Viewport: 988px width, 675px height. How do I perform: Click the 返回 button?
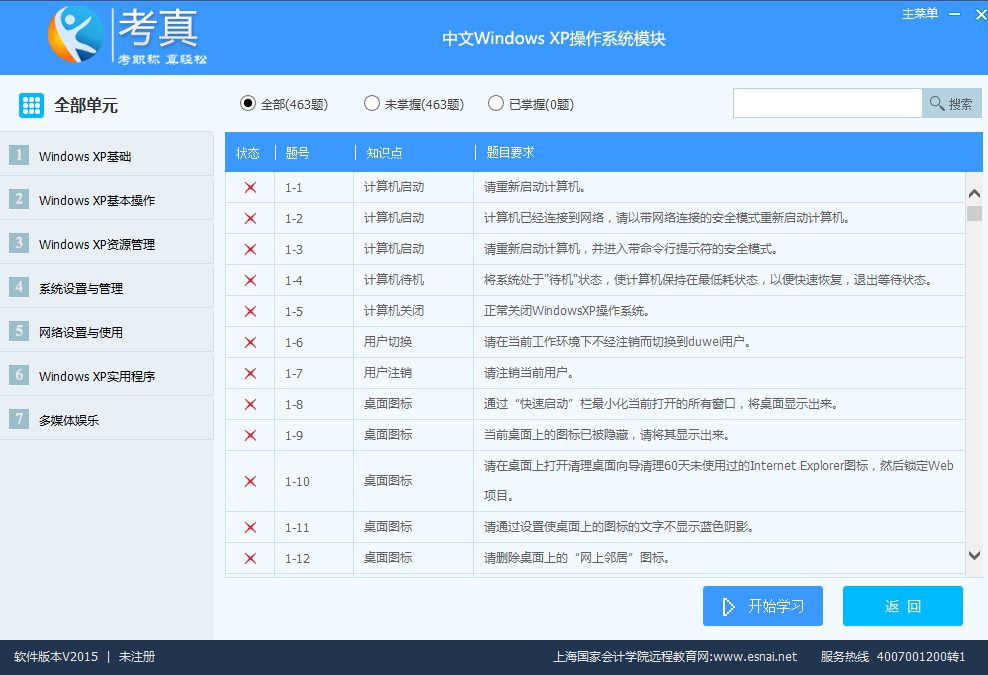(902, 606)
